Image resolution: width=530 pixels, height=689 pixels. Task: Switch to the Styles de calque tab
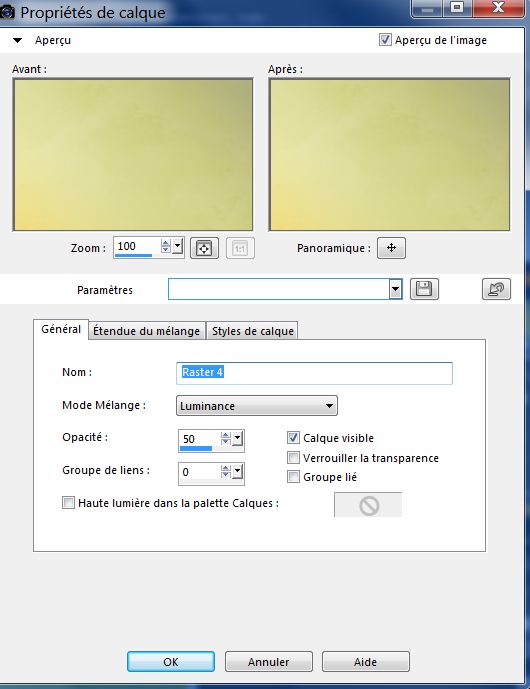(253, 331)
